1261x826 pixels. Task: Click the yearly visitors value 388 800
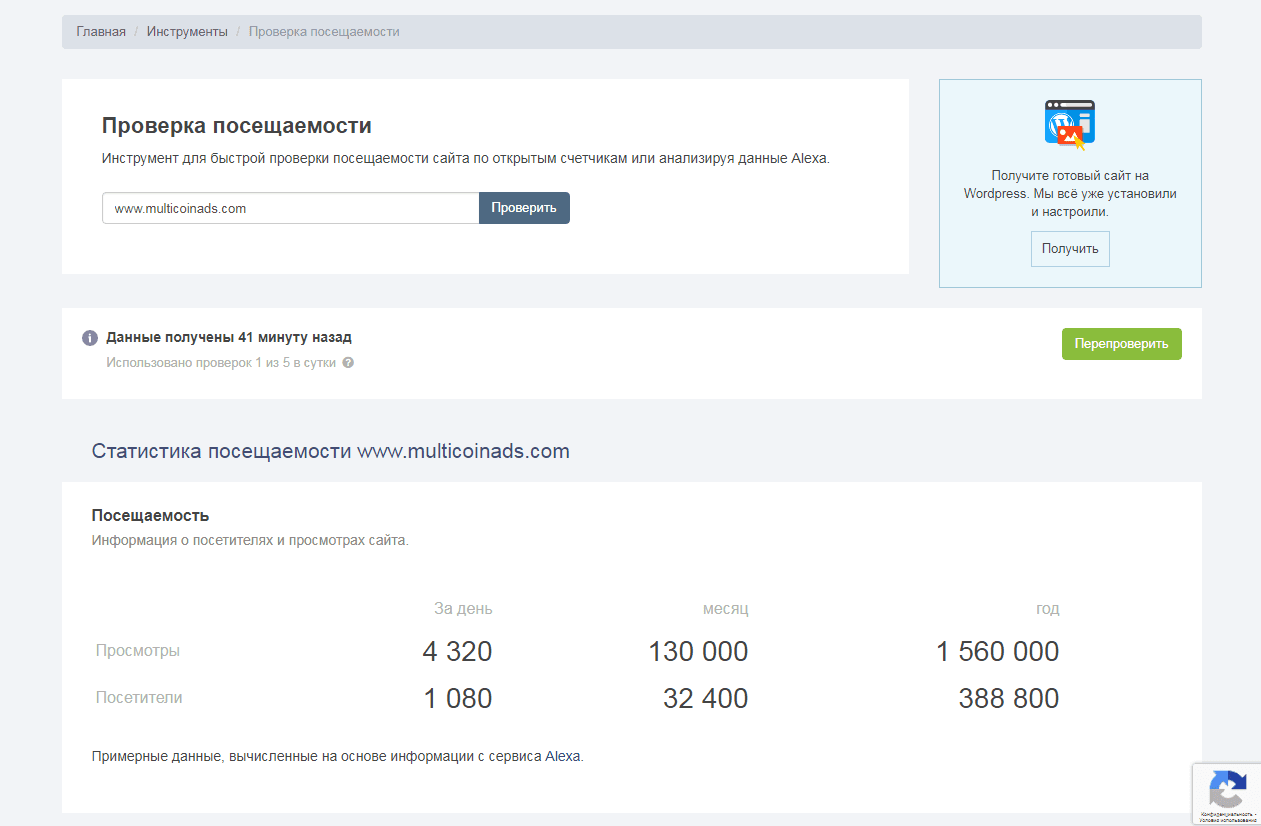coord(1007,698)
